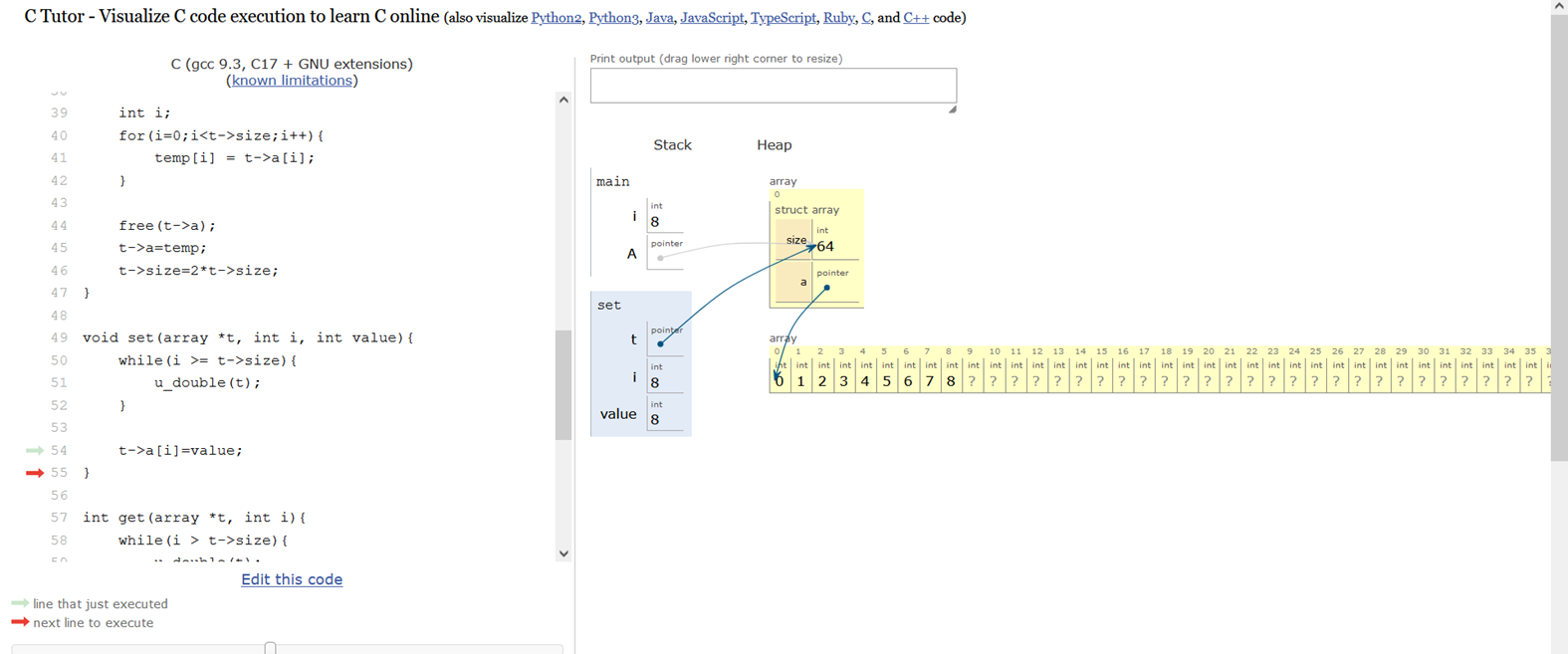This screenshot has width=1568, height=654.
Task: Select the set stack frame header
Action: [609, 306]
